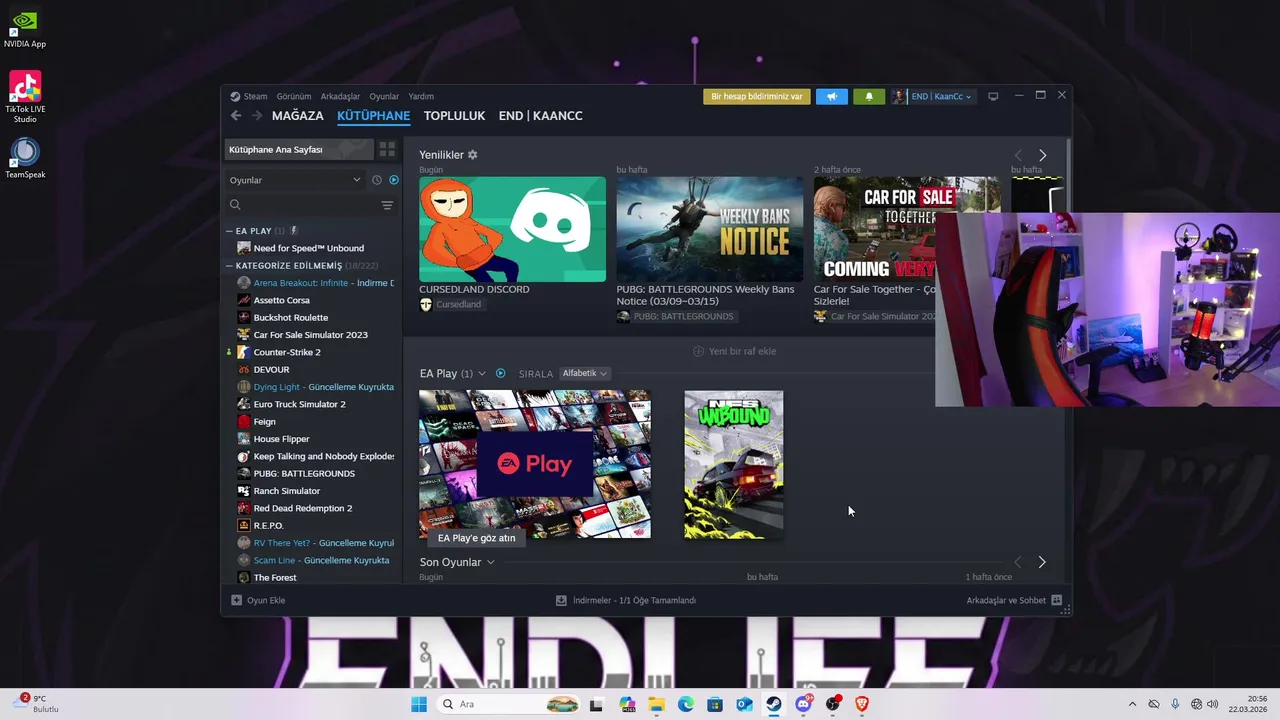Viewport: 1280px width, 720px height.
Task: Open the PUBG Weekly Bans Notice thumbnail
Action: [710, 229]
